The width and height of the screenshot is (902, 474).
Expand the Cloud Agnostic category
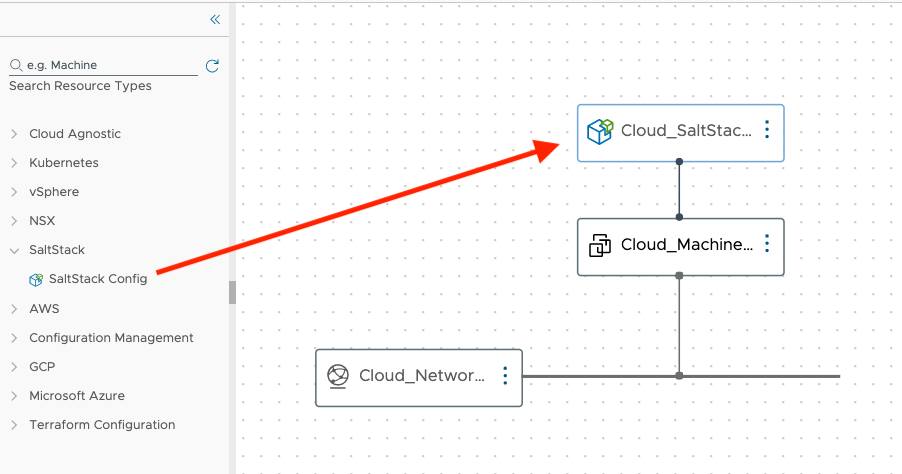pos(14,134)
